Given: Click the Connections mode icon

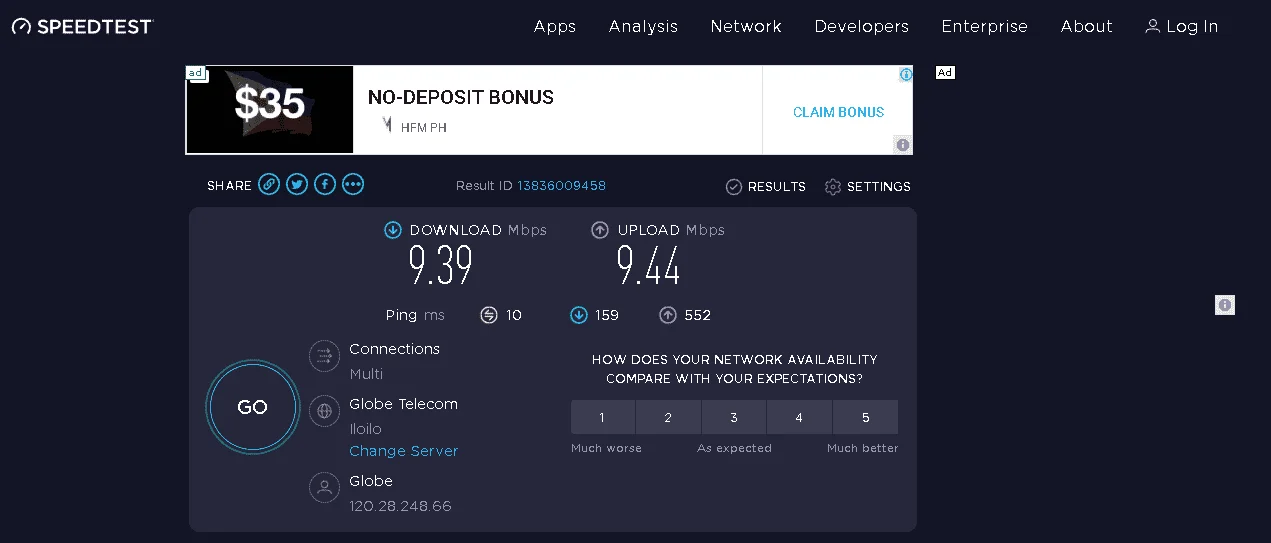Looking at the screenshot, I should [x=324, y=356].
